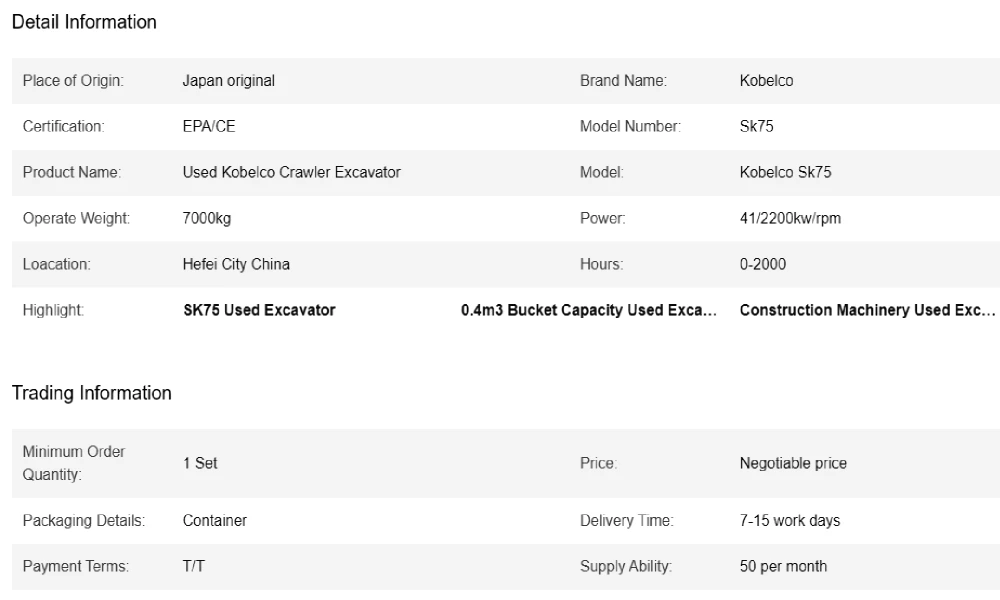Click the 'EPA/CE' certification value

pyautogui.click(x=209, y=127)
